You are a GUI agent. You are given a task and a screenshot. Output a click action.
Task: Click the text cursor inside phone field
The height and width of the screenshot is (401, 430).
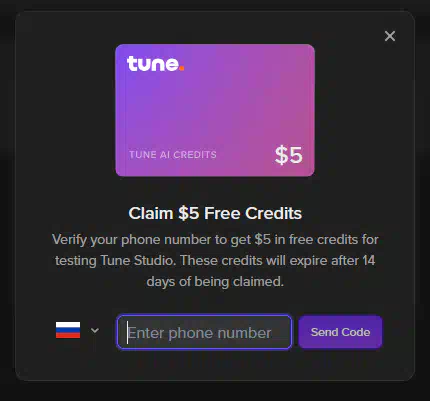point(127,332)
